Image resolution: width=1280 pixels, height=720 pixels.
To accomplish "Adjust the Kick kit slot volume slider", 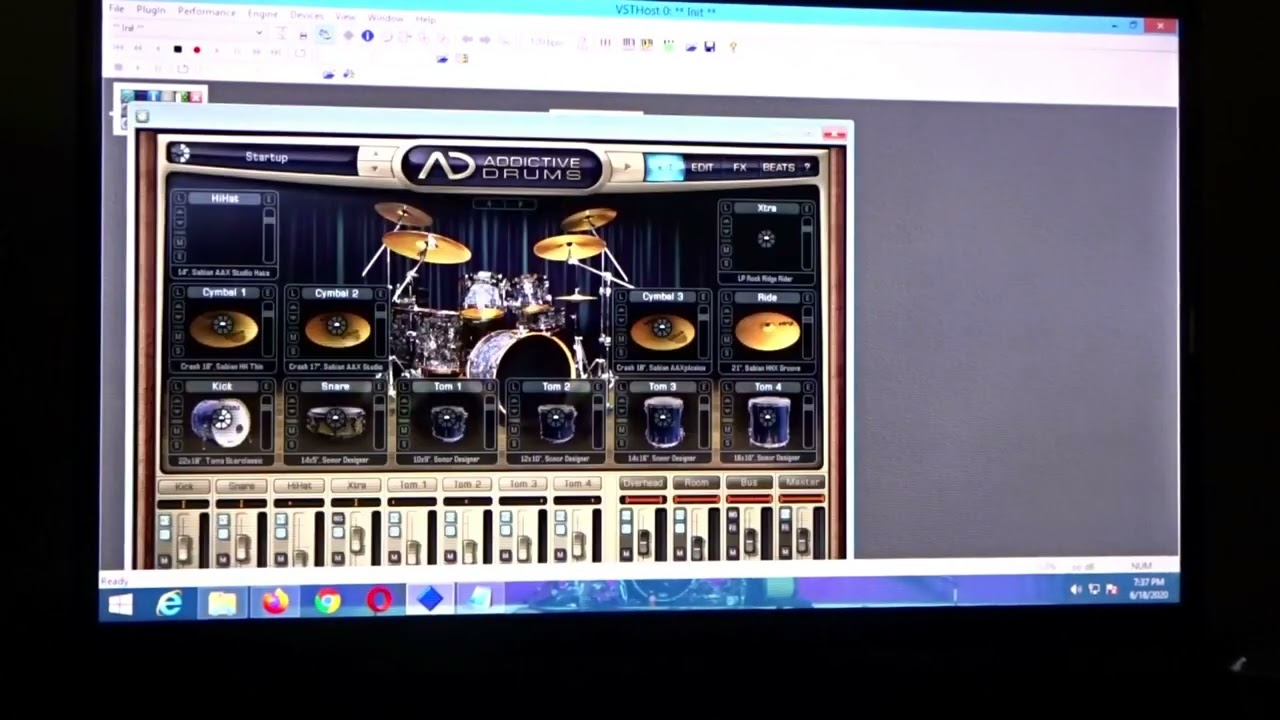I will coord(266,421).
